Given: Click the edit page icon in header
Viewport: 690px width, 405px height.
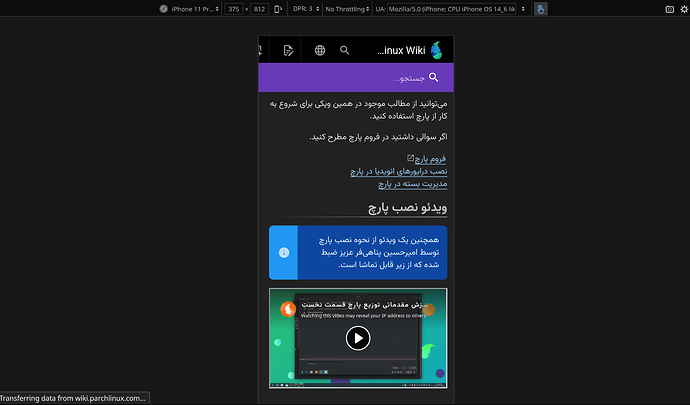Looking at the screenshot, I should [288, 50].
